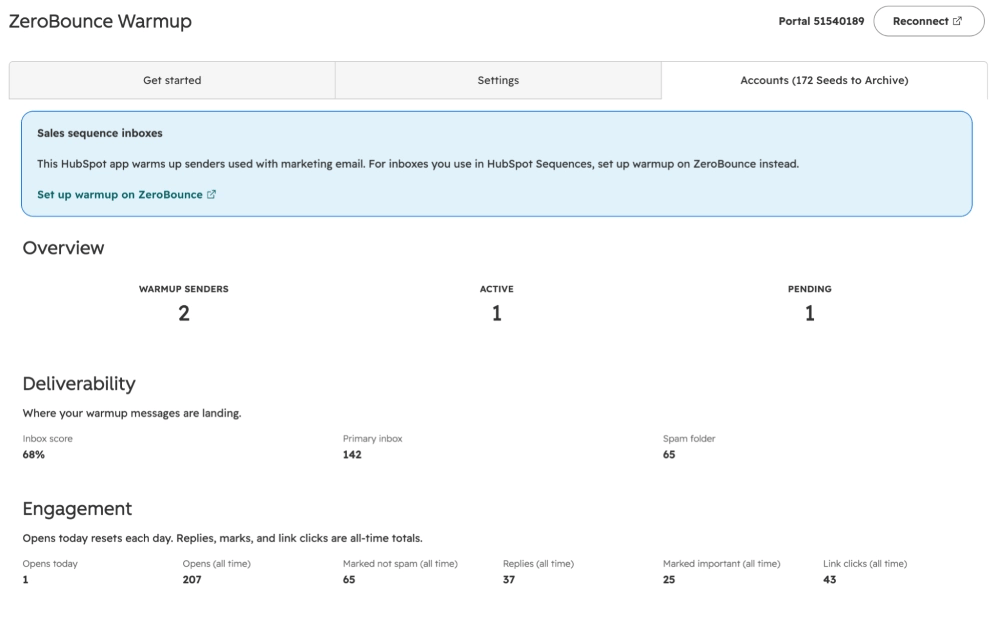Click the Sales sequence inboxes heading
The image size is (999, 627).
[x=99, y=133]
